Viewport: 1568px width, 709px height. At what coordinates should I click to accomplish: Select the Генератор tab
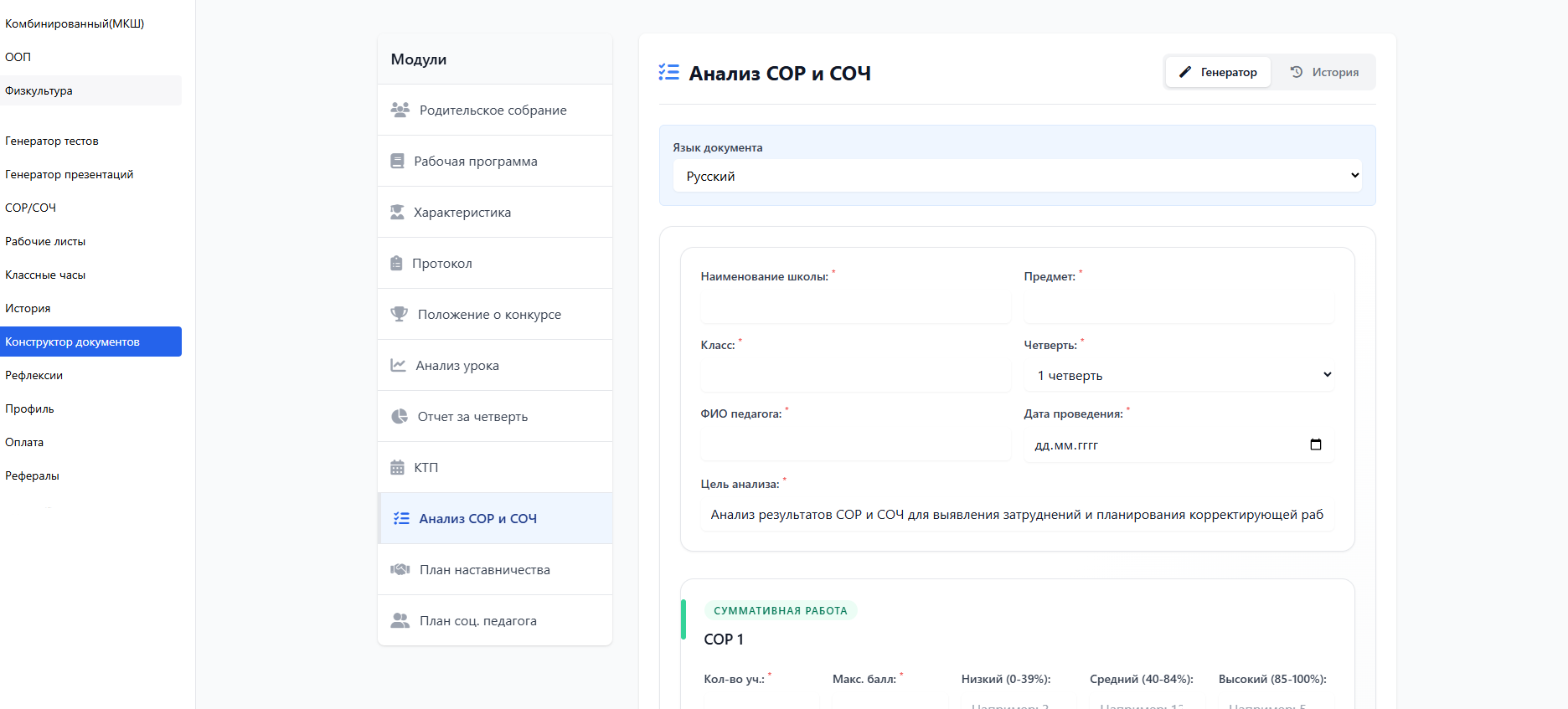point(1218,72)
